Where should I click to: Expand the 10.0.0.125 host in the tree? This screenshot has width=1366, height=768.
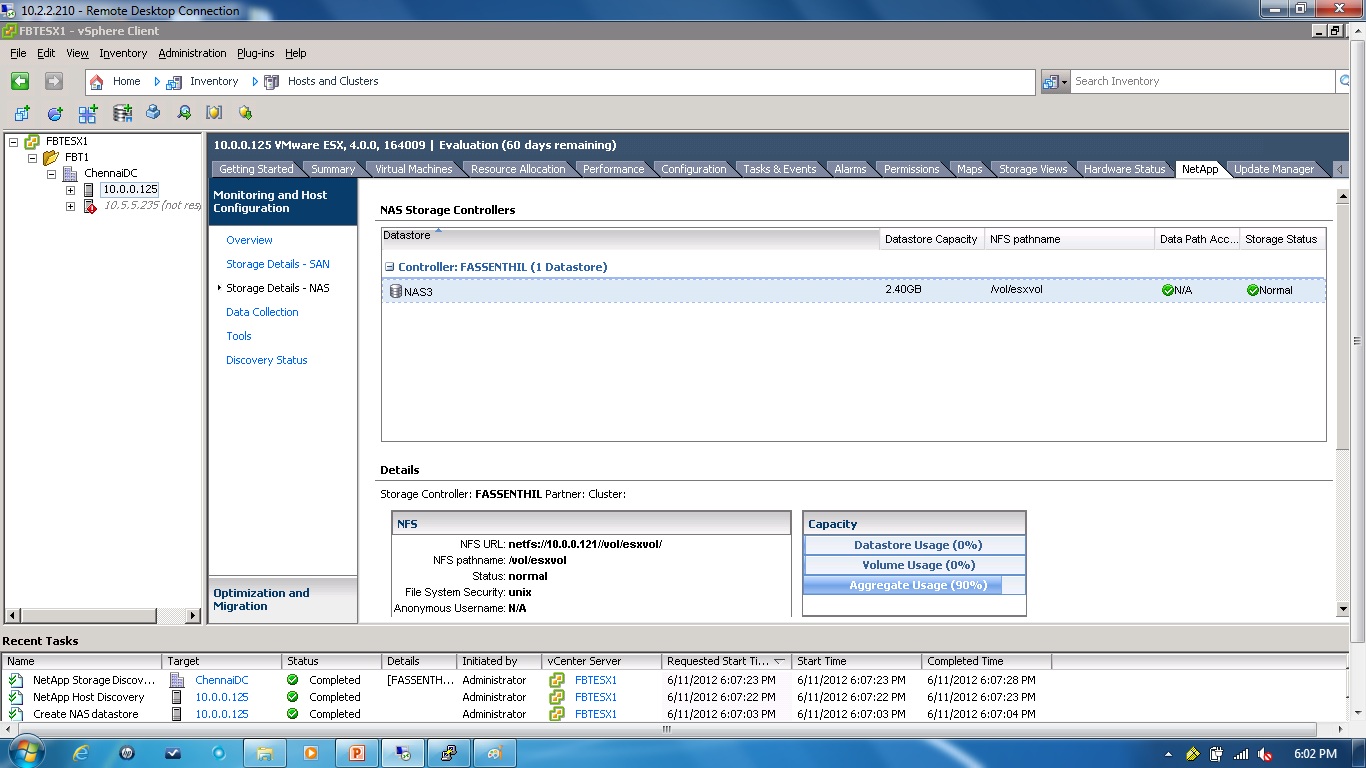click(70, 189)
